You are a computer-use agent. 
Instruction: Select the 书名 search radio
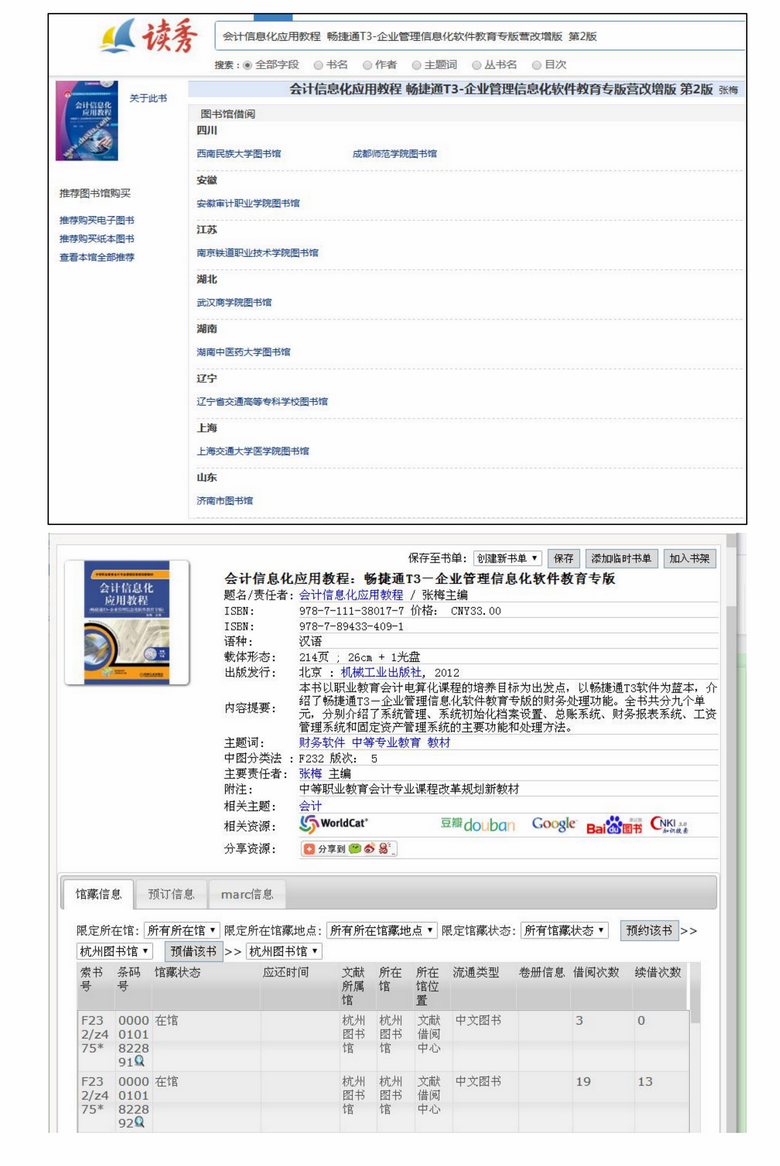point(318,65)
